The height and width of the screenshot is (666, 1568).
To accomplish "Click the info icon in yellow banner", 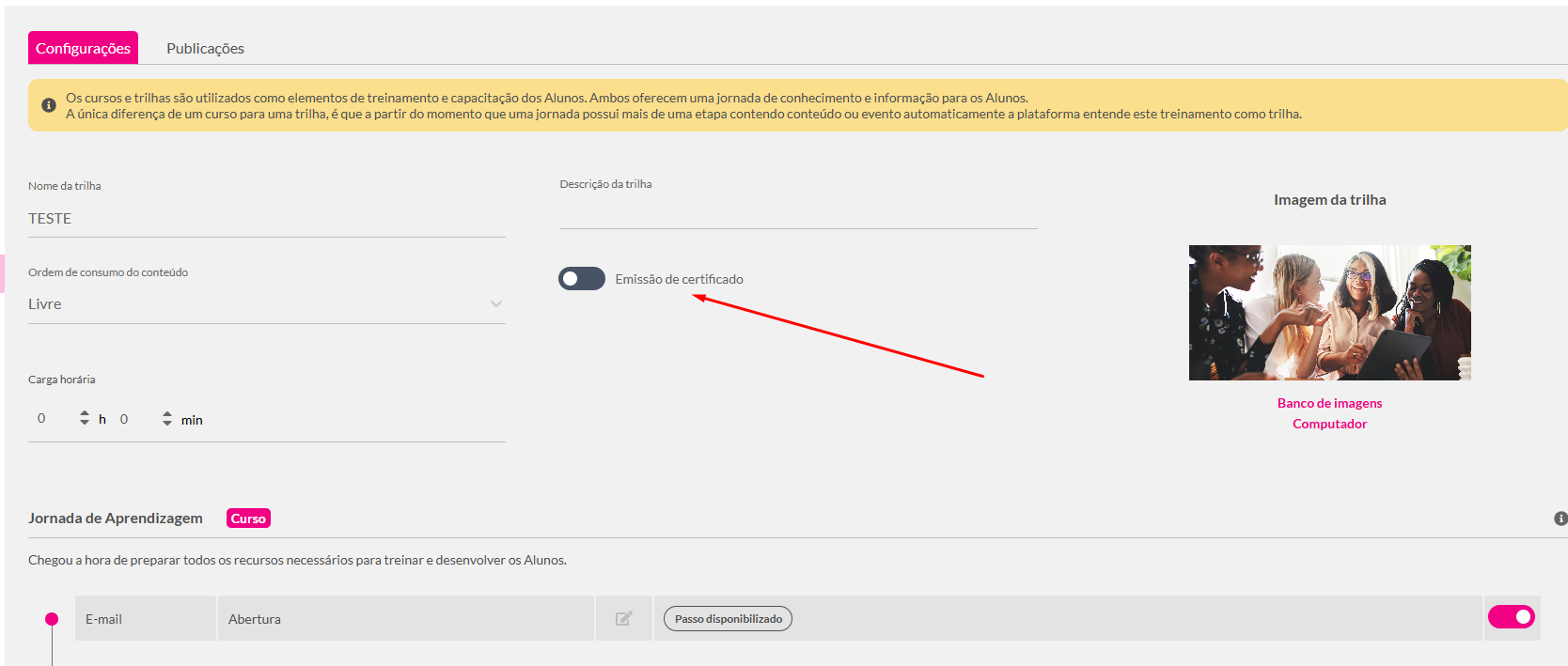I will (49, 105).
